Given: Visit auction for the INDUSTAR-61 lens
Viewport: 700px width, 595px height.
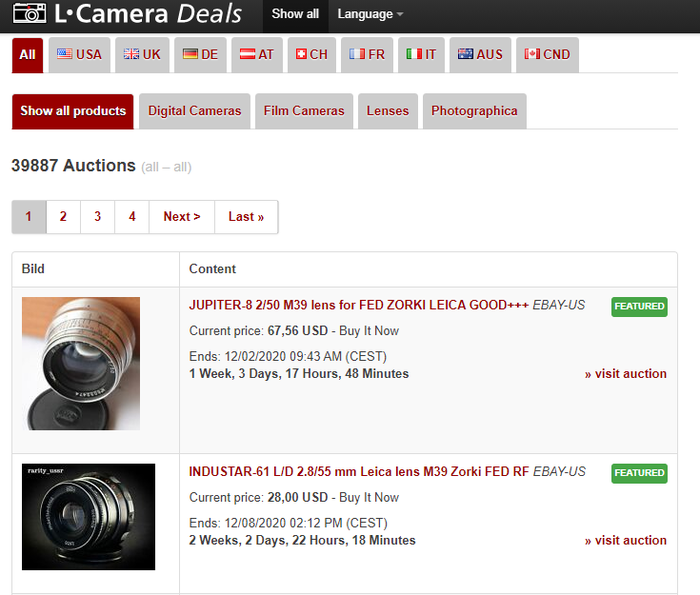Looking at the screenshot, I should click(625, 541).
